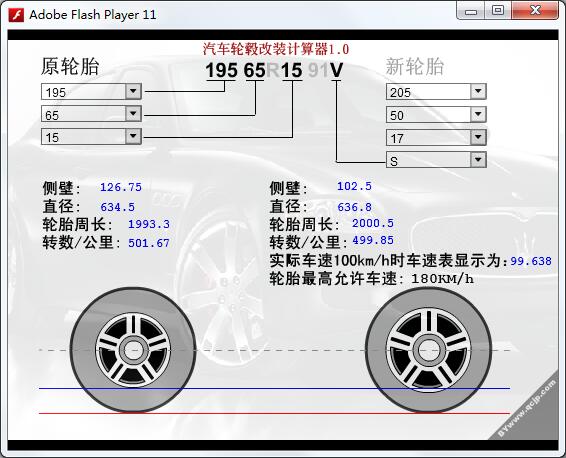Click the 65 in the tire code
The width and height of the screenshot is (566, 458).
(x=254, y=70)
